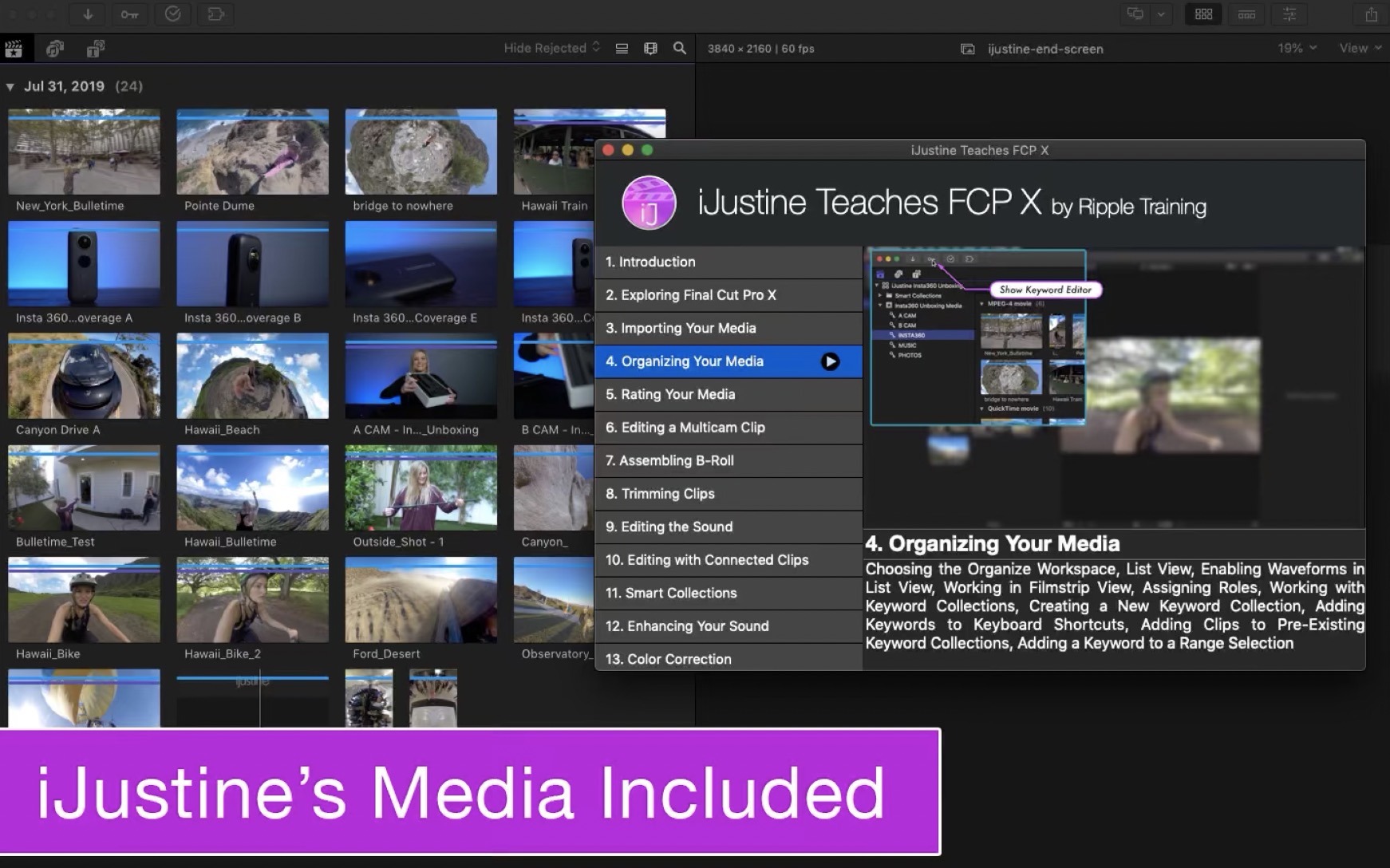Select the Pointe Dume clip thumbnail
Image resolution: width=1390 pixels, height=868 pixels.
(252, 152)
